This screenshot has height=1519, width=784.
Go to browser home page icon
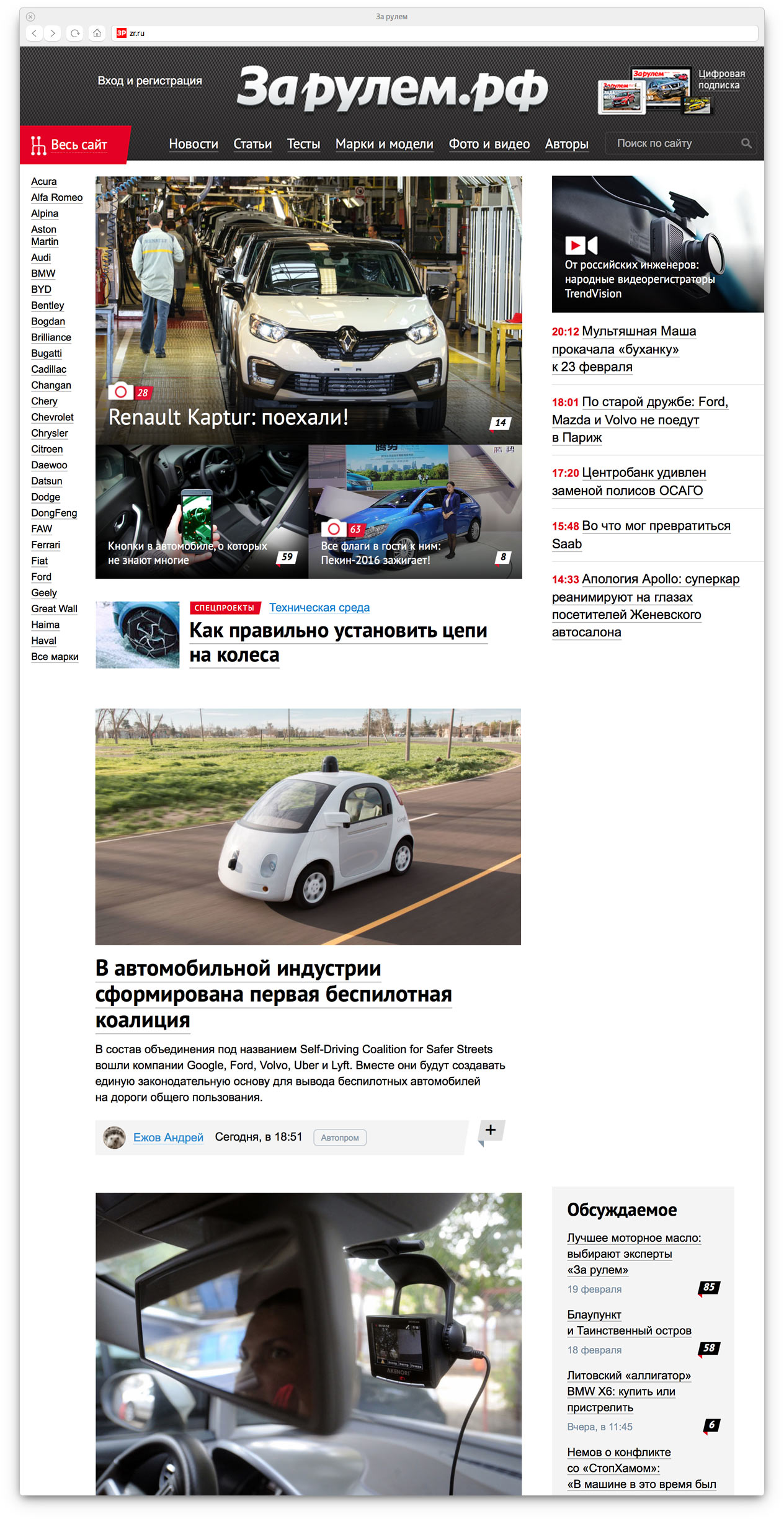point(97,33)
